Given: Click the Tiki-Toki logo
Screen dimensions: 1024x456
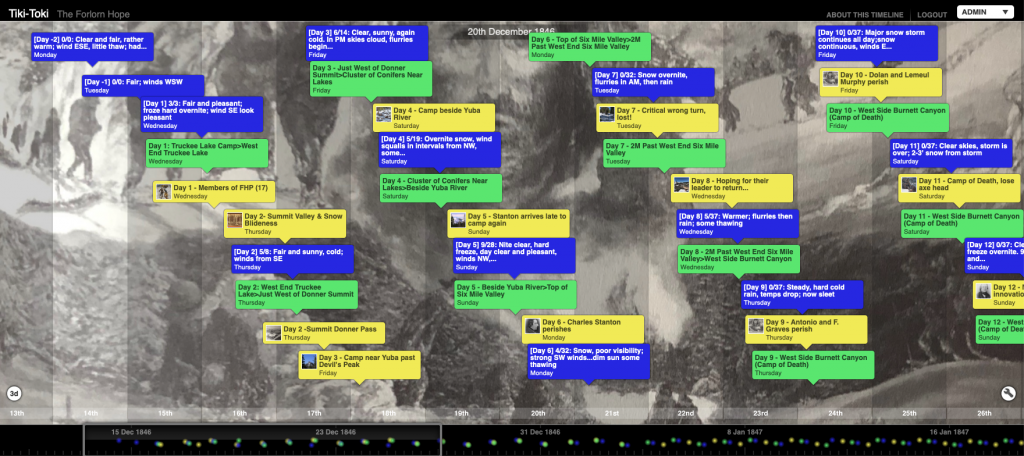Looking at the screenshot, I should click(26, 14).
